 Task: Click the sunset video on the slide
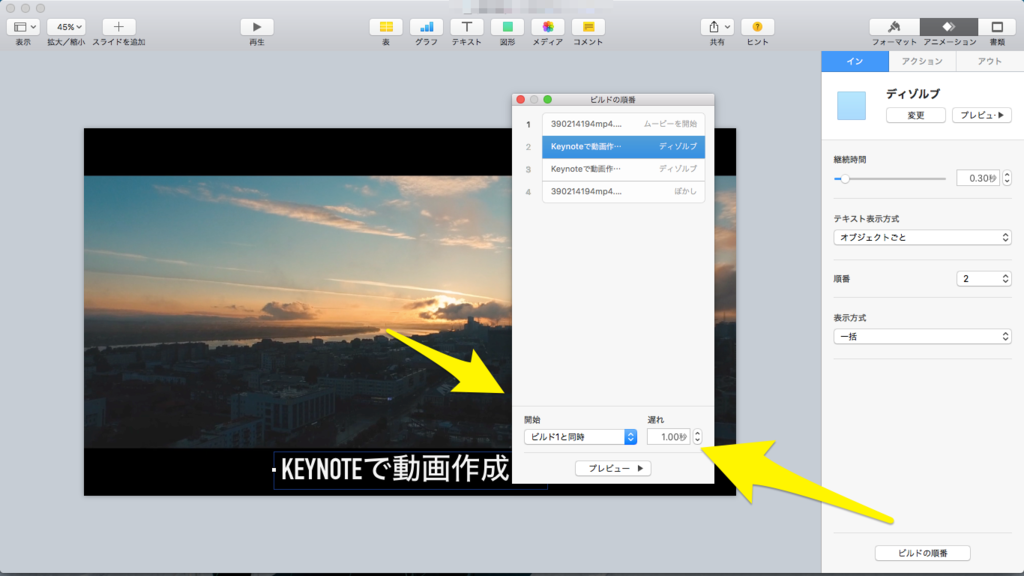coord(297,310)
